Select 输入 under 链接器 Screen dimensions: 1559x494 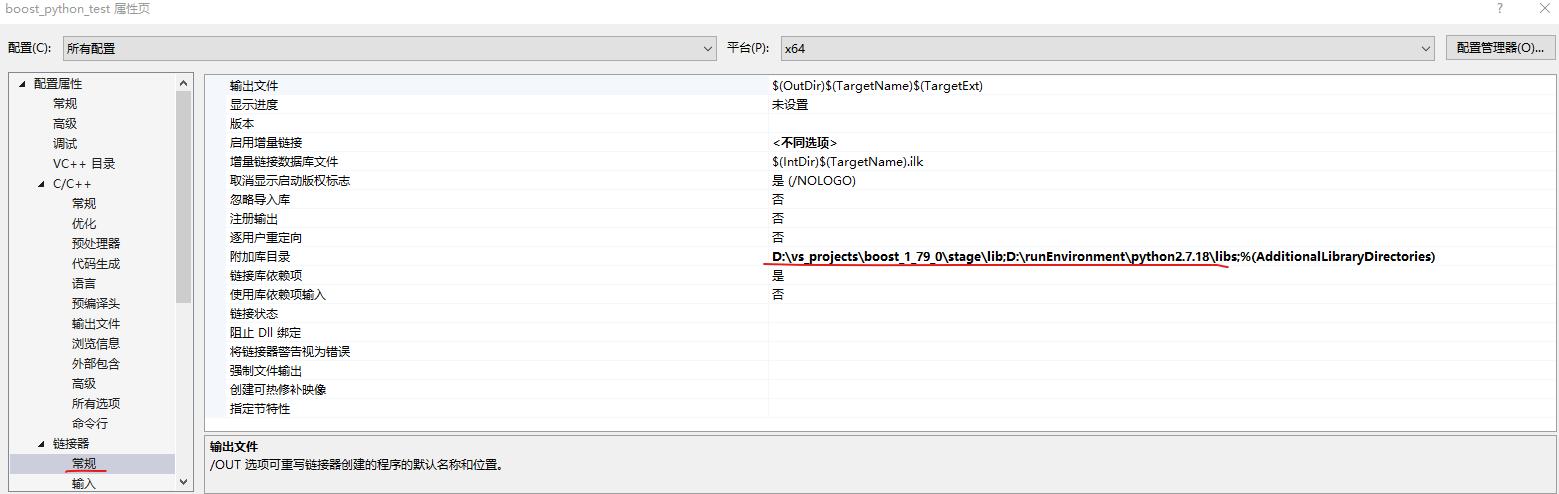84,484
